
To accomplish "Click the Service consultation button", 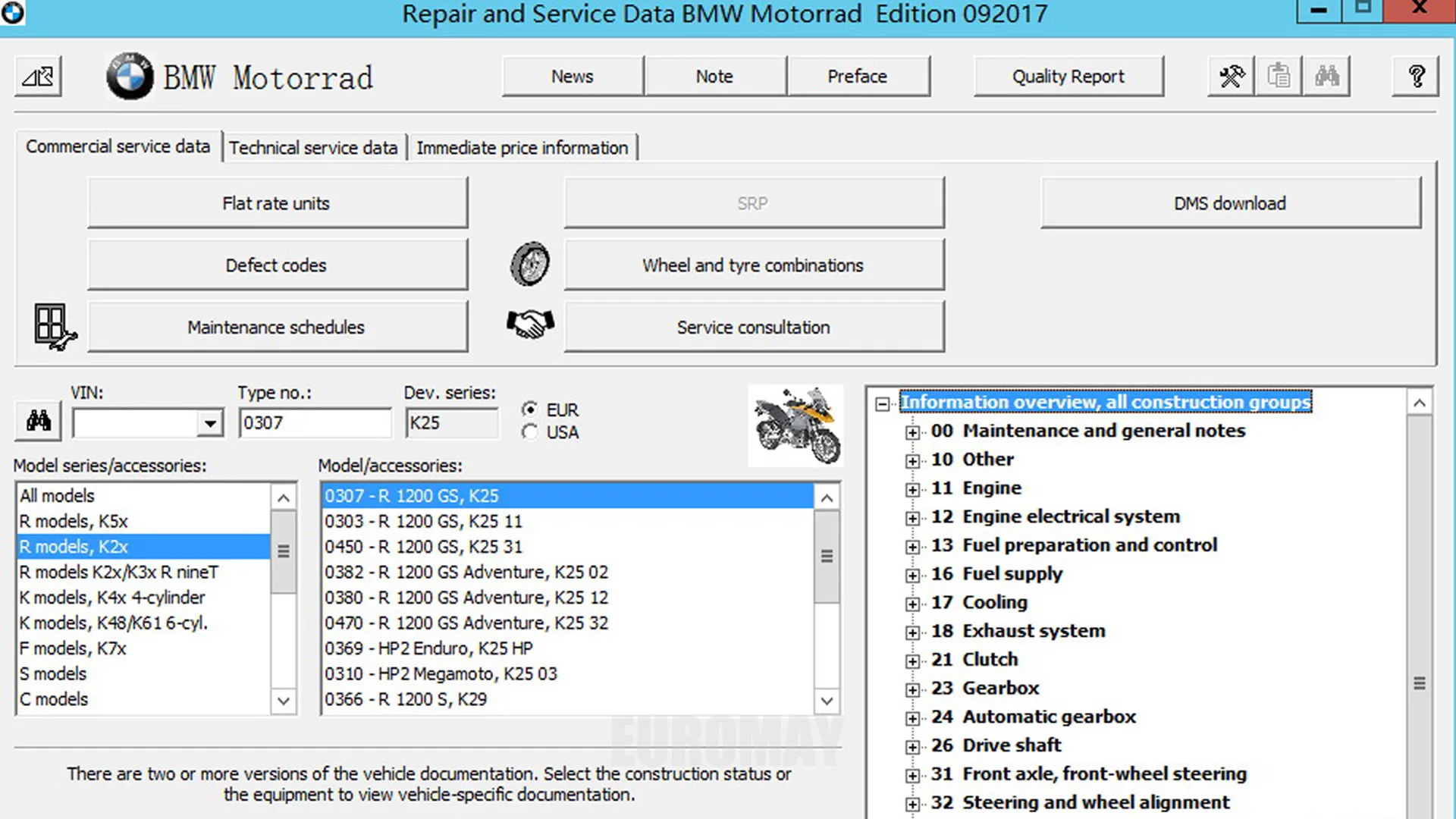I will coord(754,327).
